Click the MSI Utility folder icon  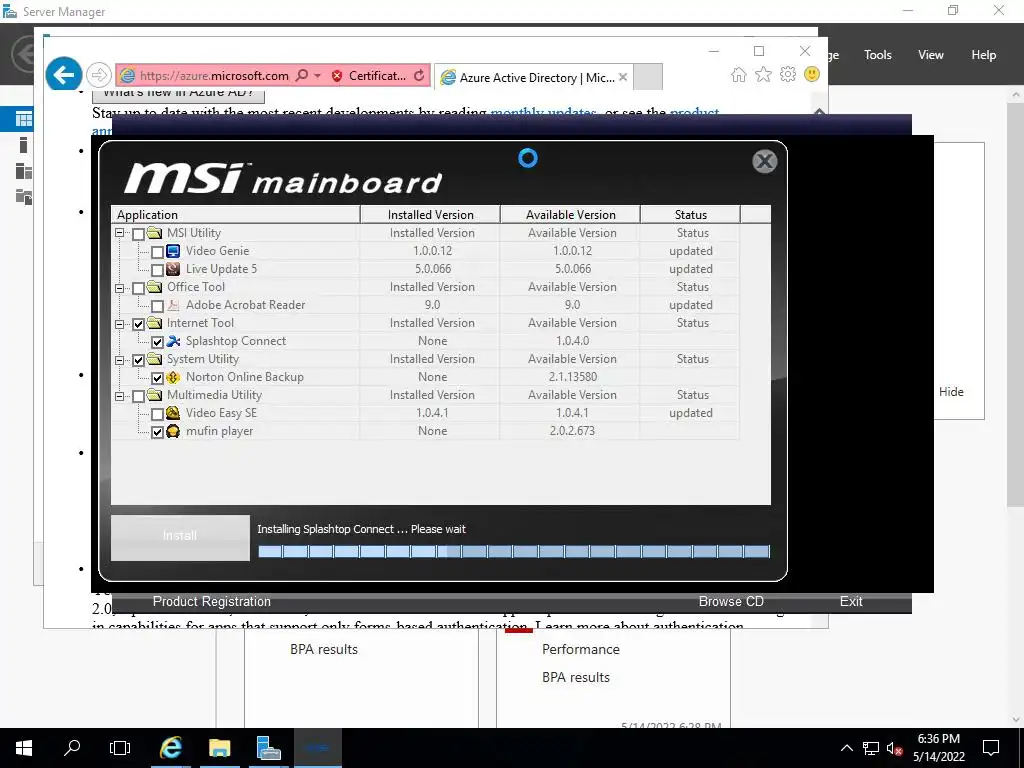coord(155,232)
